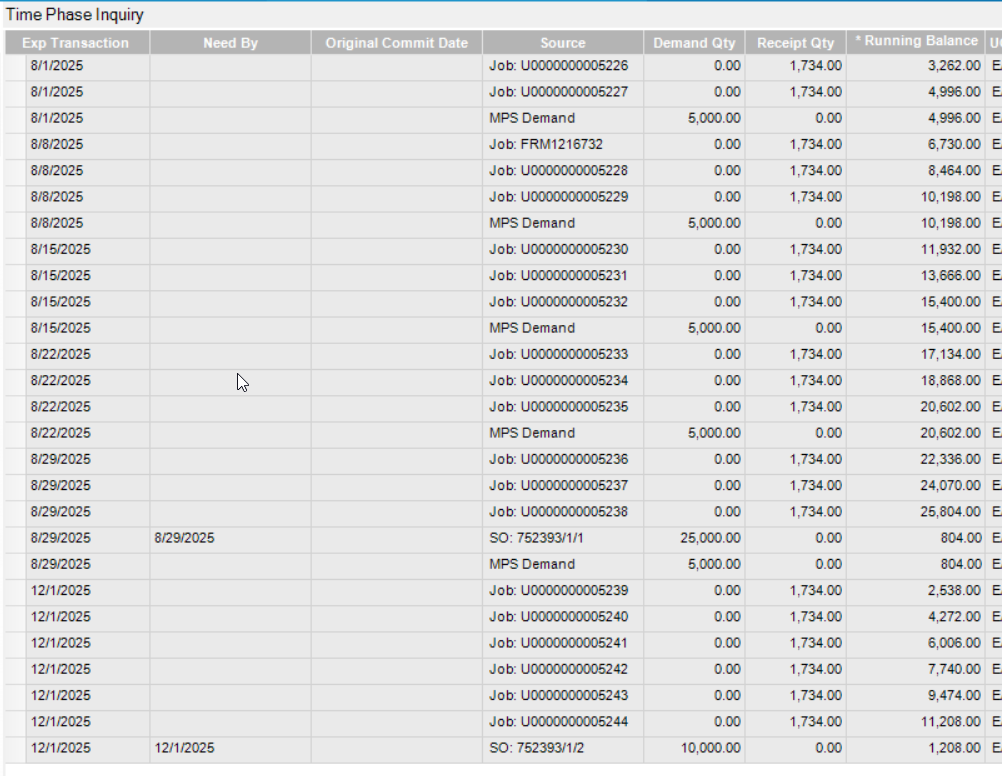
Task: Click source cell Job: U0000000005244
Action: click(563, 722)
